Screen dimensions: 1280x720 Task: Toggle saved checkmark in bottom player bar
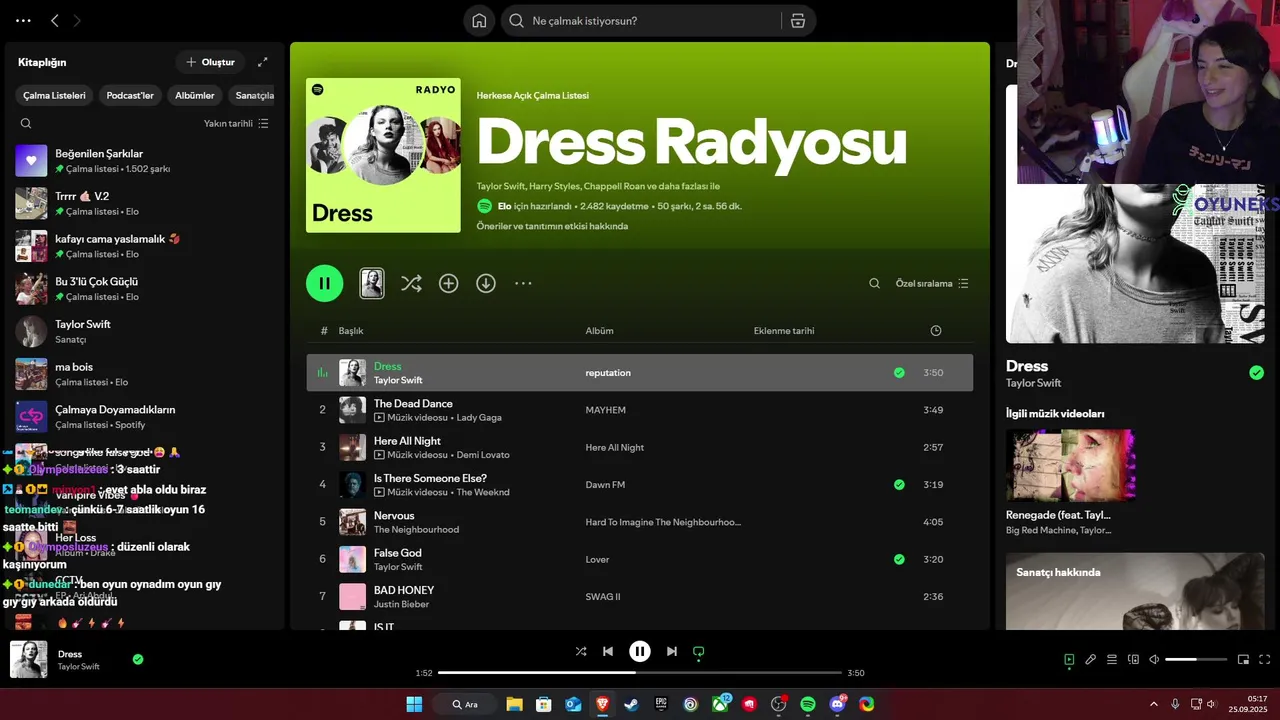pos(138,659)
